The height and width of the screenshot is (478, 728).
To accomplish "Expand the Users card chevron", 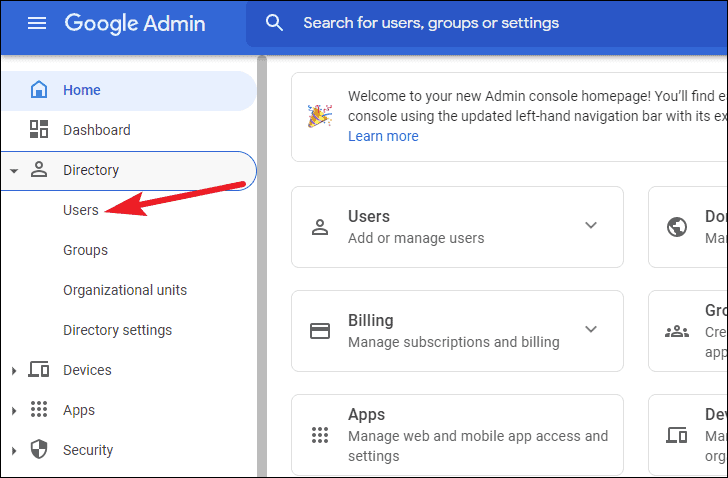I will 591,225.
